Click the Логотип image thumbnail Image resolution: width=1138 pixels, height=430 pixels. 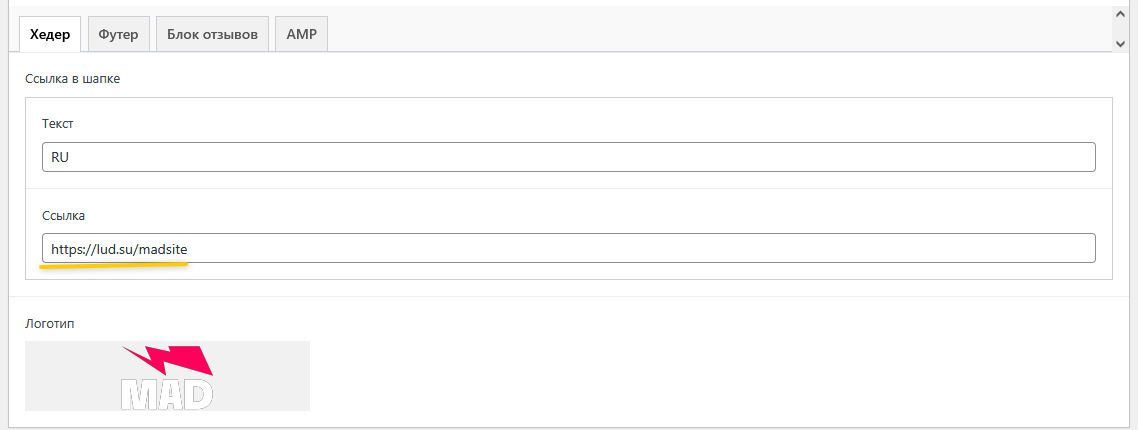167,376
